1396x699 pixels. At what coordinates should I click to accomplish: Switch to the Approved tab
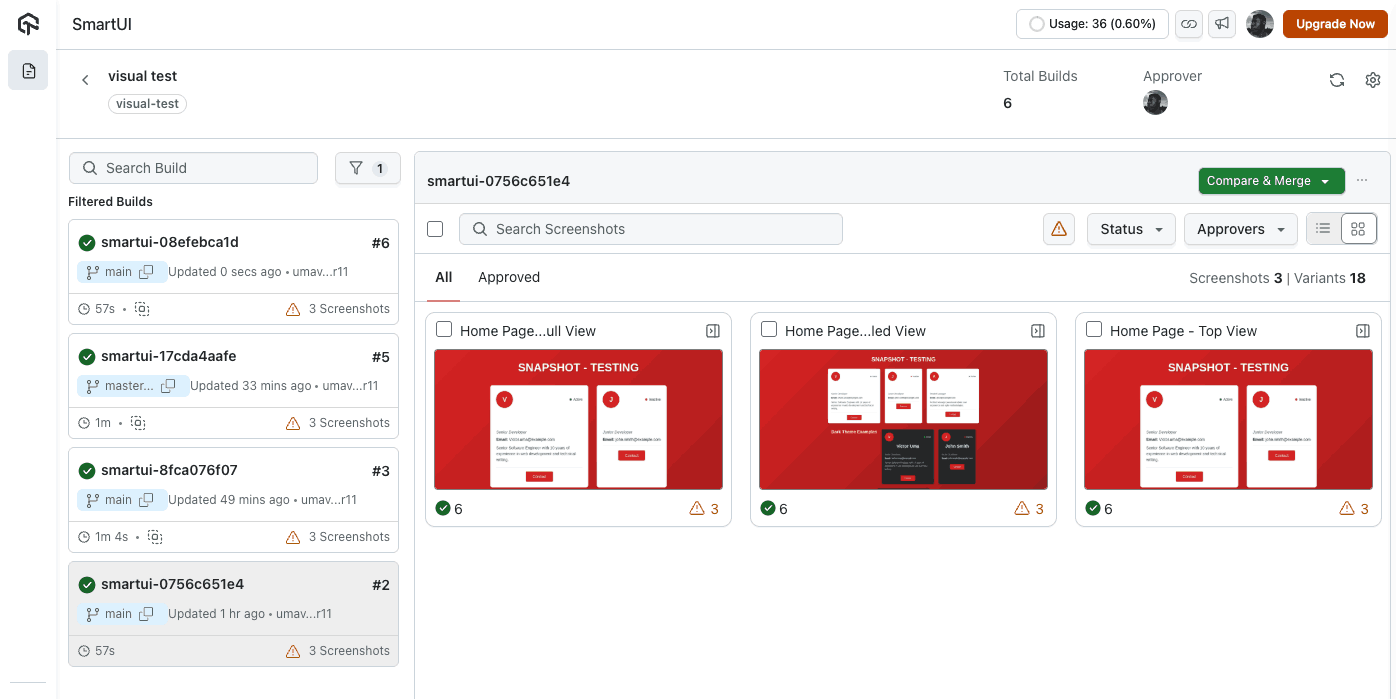coord(509,277)
